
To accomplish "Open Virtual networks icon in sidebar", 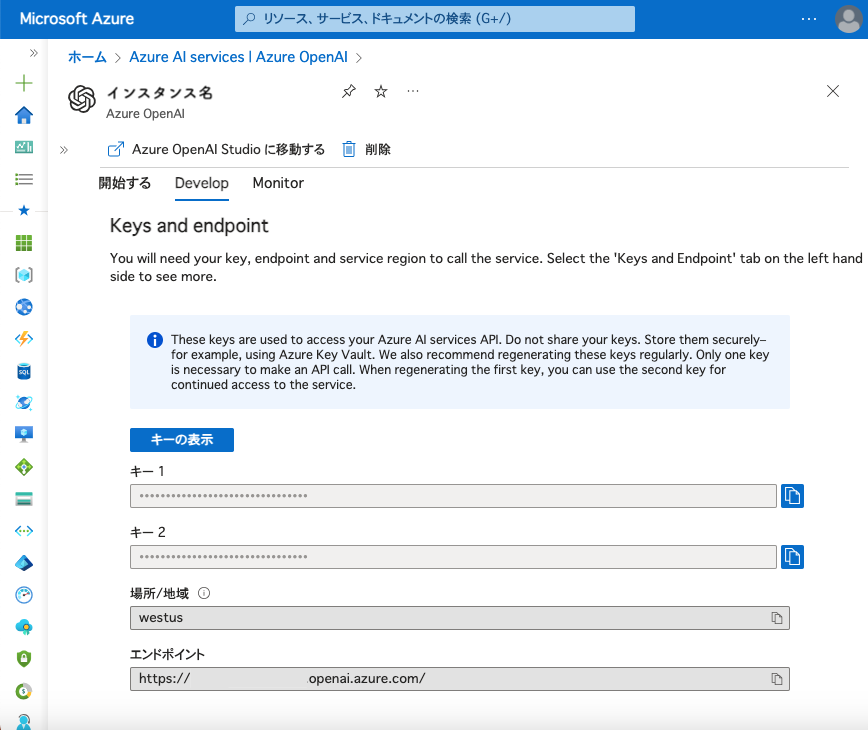I will (24, 531).
